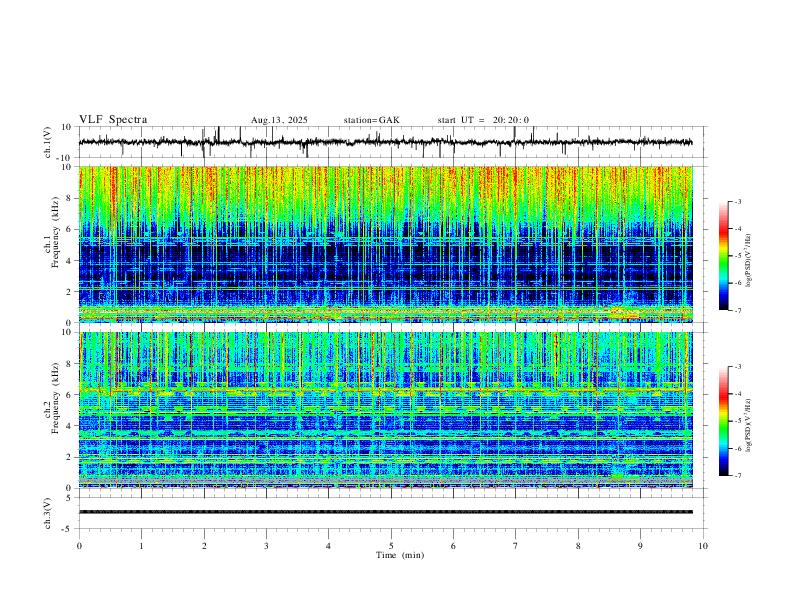Click time axis tick label "7"
This screenshot has height=612, width=792.
click(x=516, y=546)
